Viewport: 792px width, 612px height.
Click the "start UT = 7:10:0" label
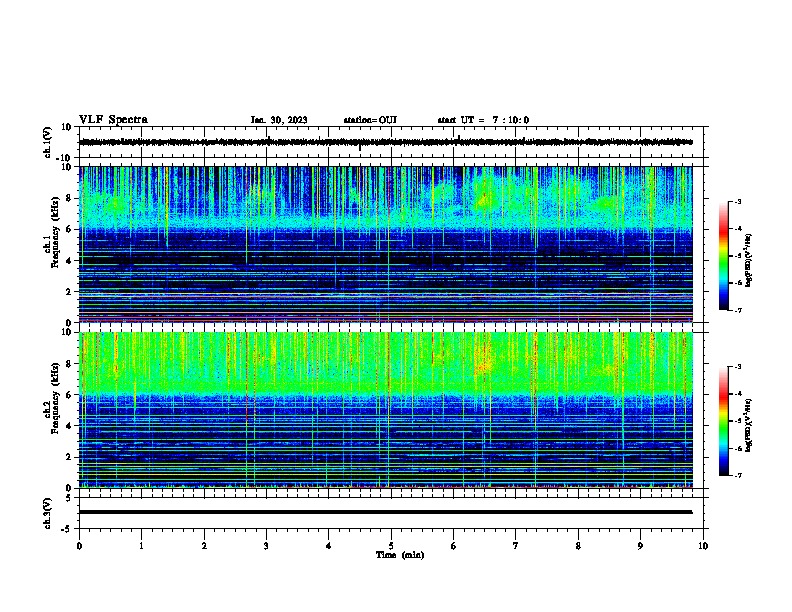click(483, 120)
